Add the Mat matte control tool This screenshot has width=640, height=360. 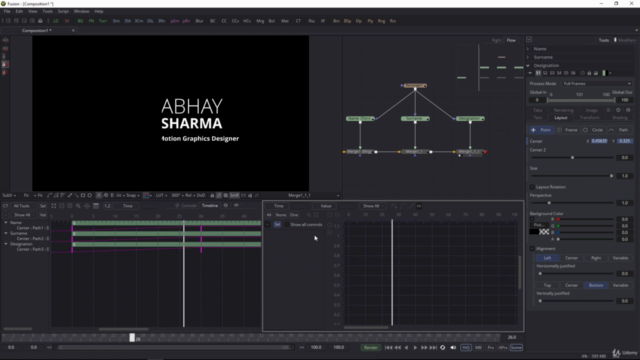point(285,21)
